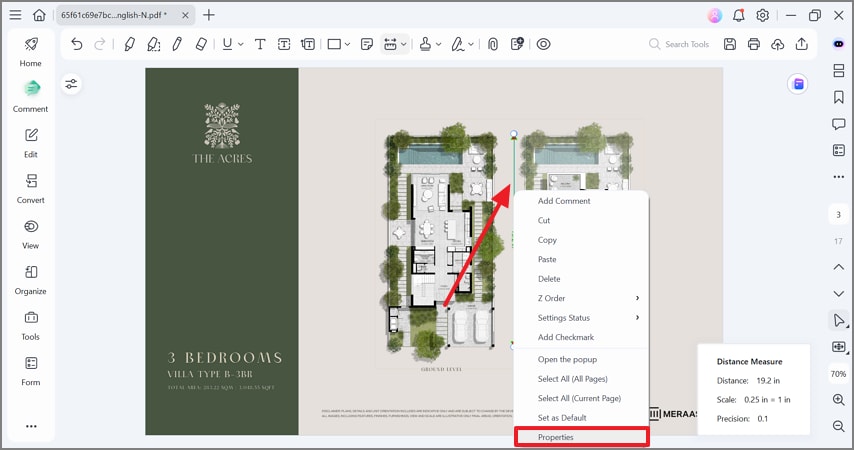Select the text box tool

point(284,44)
